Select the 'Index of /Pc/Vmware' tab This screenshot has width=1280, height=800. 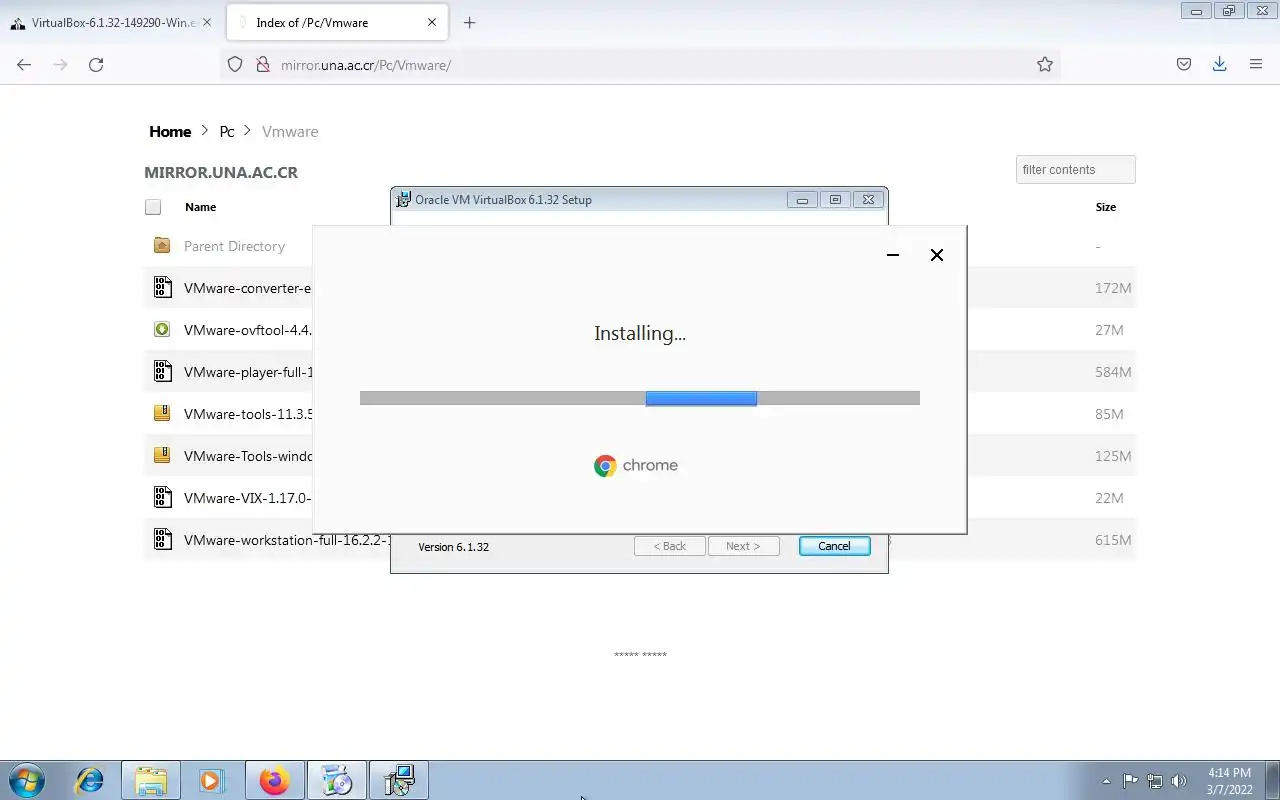click(x=335, y=22)
